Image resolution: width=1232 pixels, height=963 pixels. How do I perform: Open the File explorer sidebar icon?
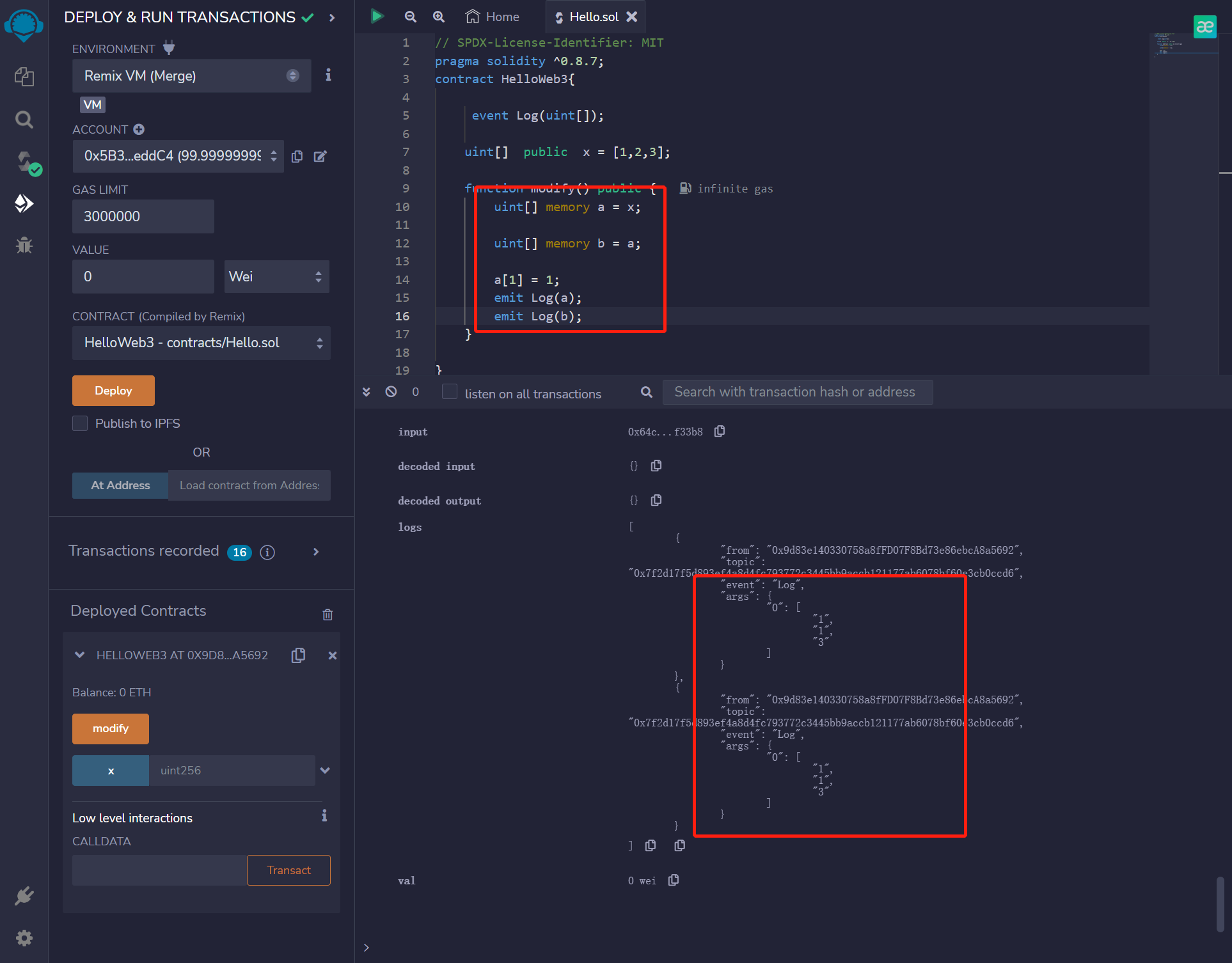(24, 77)
